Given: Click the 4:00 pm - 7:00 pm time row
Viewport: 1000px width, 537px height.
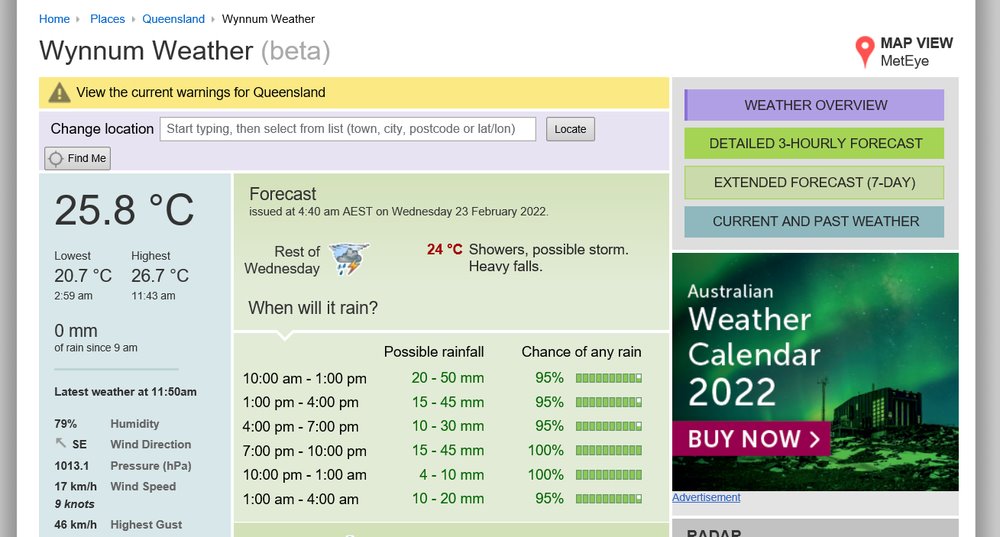Looking at the screenshot, I should point(300,427).
